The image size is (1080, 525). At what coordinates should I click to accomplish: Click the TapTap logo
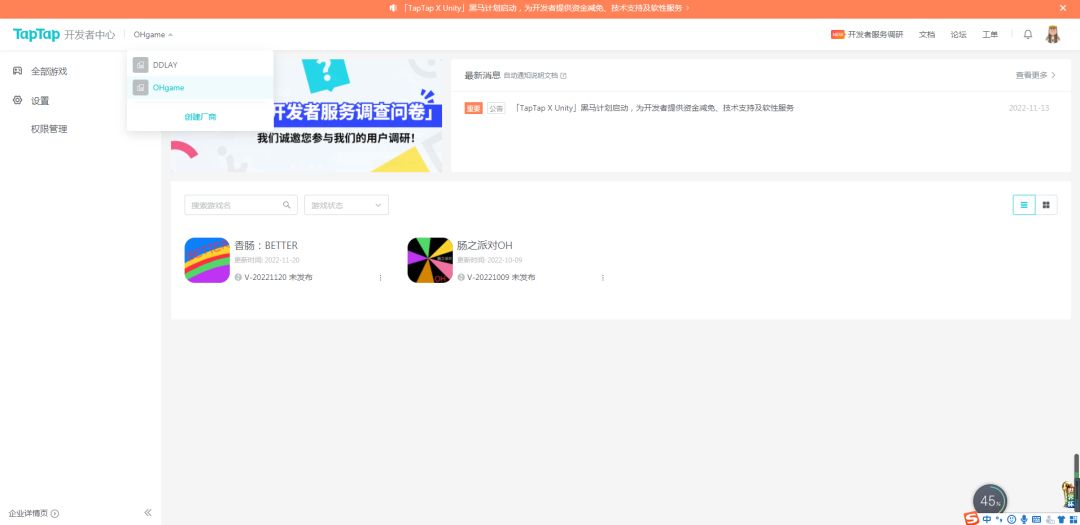[37, 34]
